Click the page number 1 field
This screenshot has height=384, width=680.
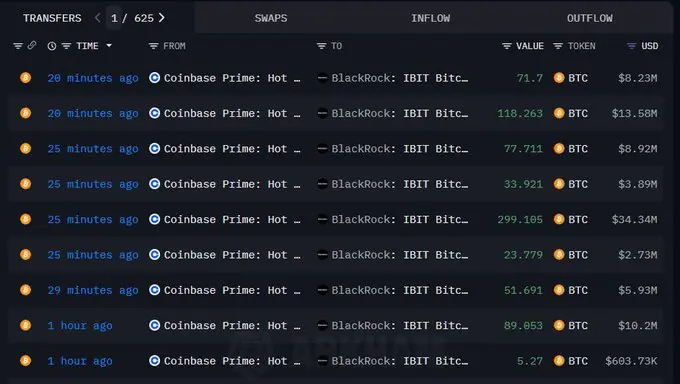click(x=114, y=18)
